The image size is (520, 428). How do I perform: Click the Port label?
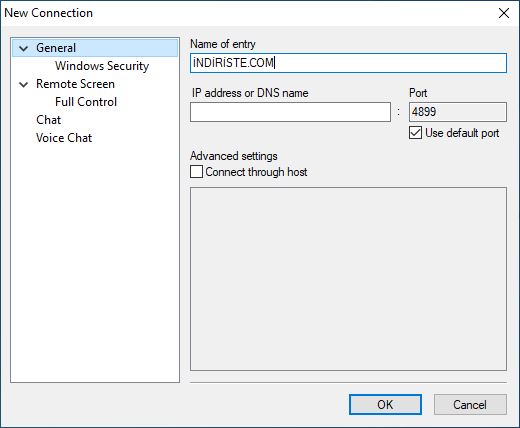418,93
